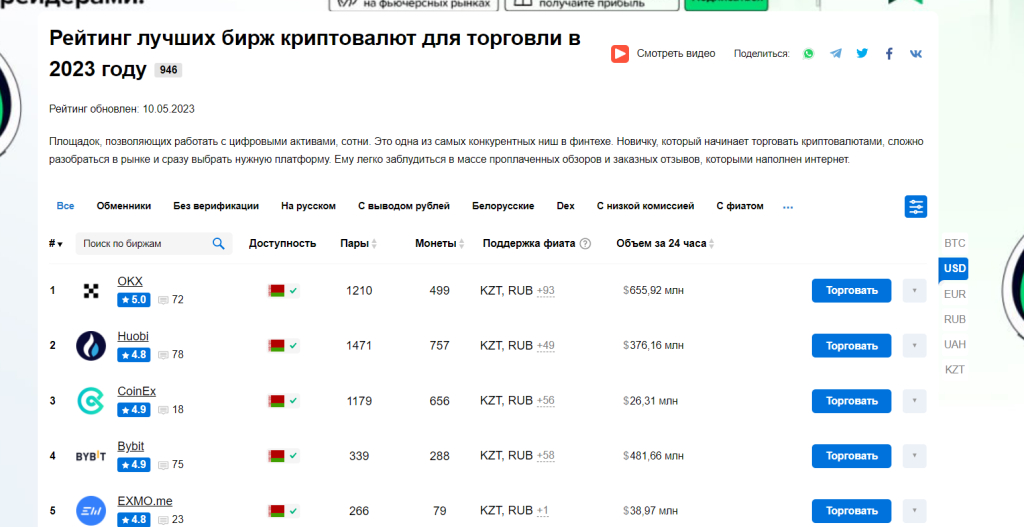Switch volume currency to UAH
Image resolution: width=1024 pixels, height=527 pixels.
pyautogui.click(x=954, y=344)
